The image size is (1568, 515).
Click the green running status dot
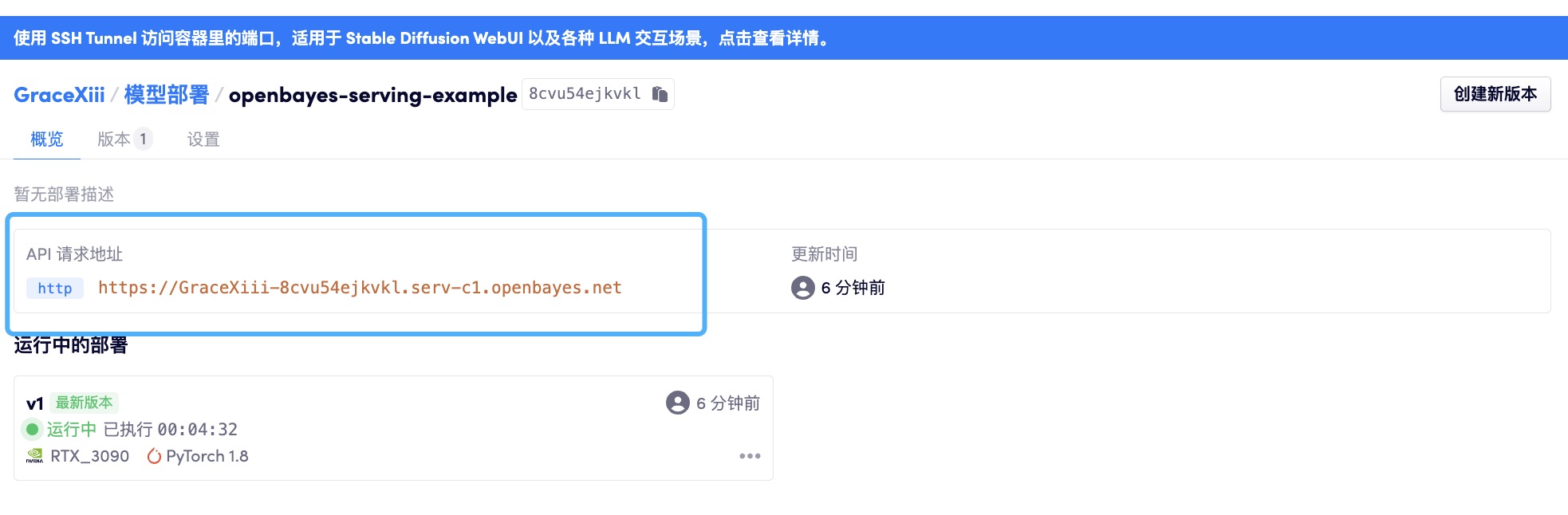(32, 430)
